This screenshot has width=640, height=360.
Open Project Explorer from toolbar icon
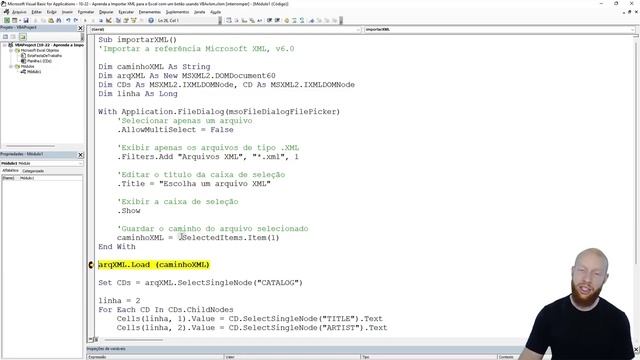click(118, 20)
